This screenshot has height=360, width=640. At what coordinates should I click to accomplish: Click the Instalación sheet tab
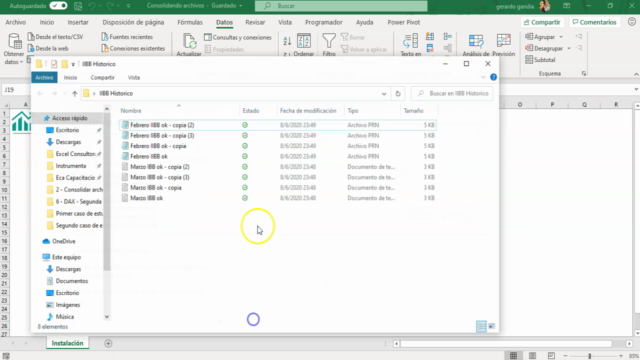[x=67, y=343]
